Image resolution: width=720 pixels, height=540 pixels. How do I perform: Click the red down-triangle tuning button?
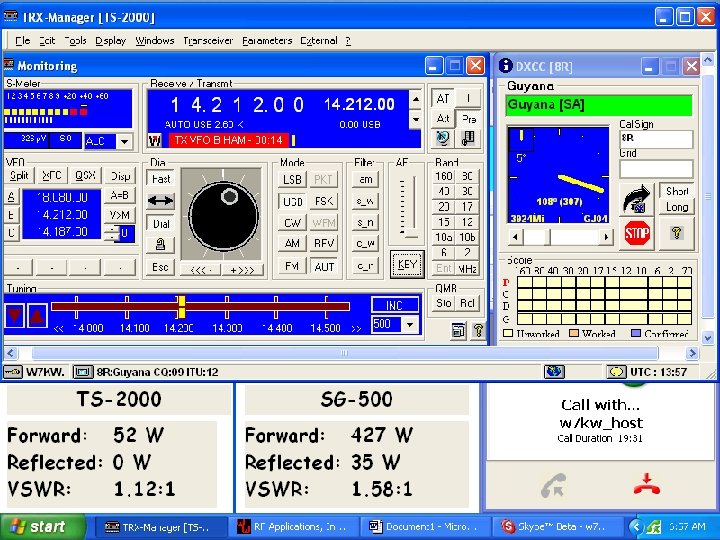point(14,315)
